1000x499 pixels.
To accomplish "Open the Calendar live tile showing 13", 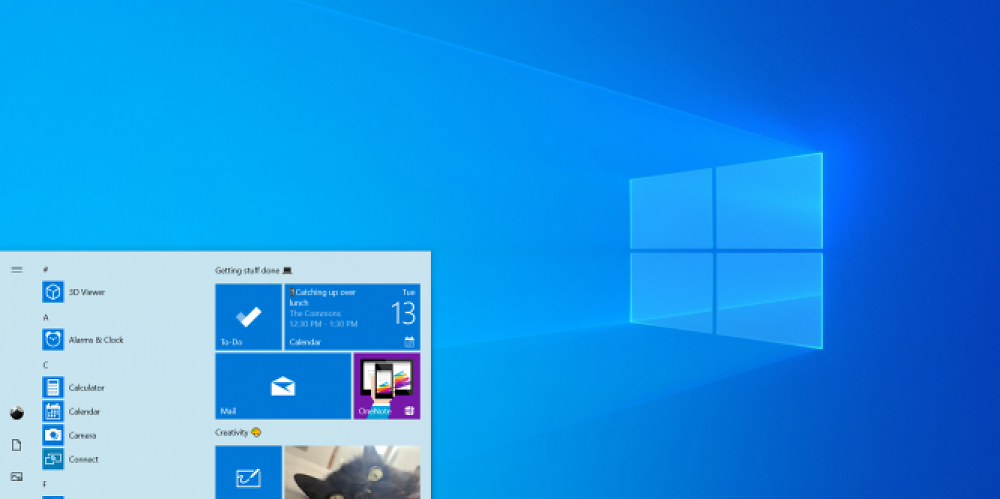I will click(x=352, y=317).
